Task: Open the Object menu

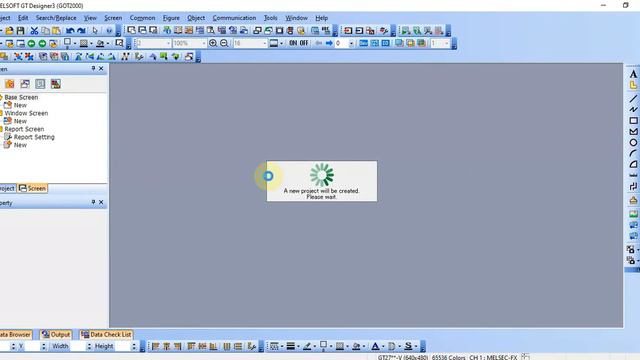Action: point(196,18)
